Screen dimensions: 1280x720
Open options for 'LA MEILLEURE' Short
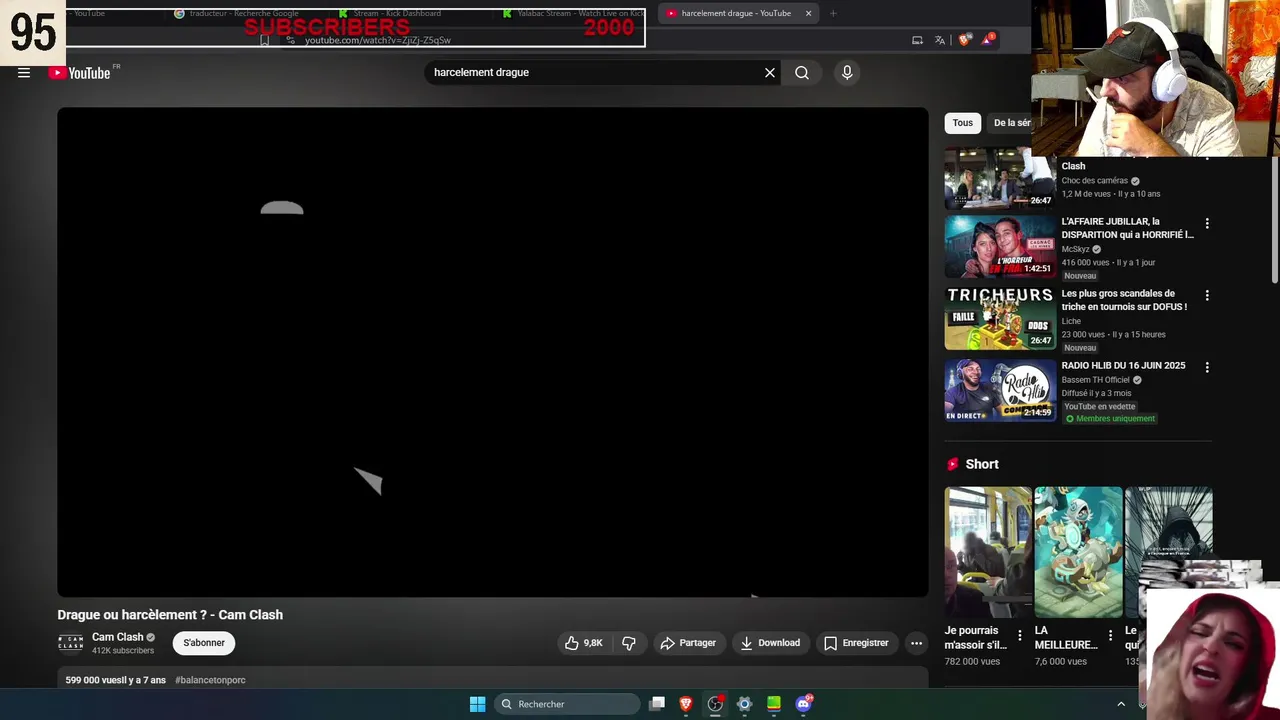(1110, 635)
